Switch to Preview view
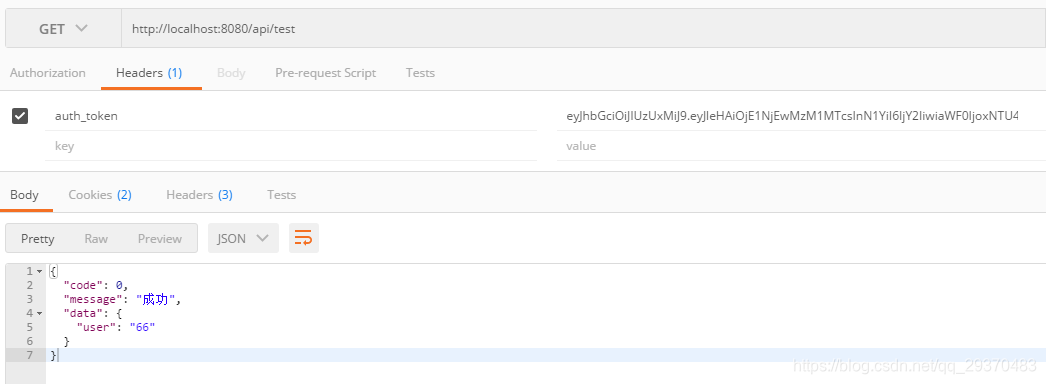This screenshot has height=384, width=1046. pyautogui.click(x=159, y=238)
